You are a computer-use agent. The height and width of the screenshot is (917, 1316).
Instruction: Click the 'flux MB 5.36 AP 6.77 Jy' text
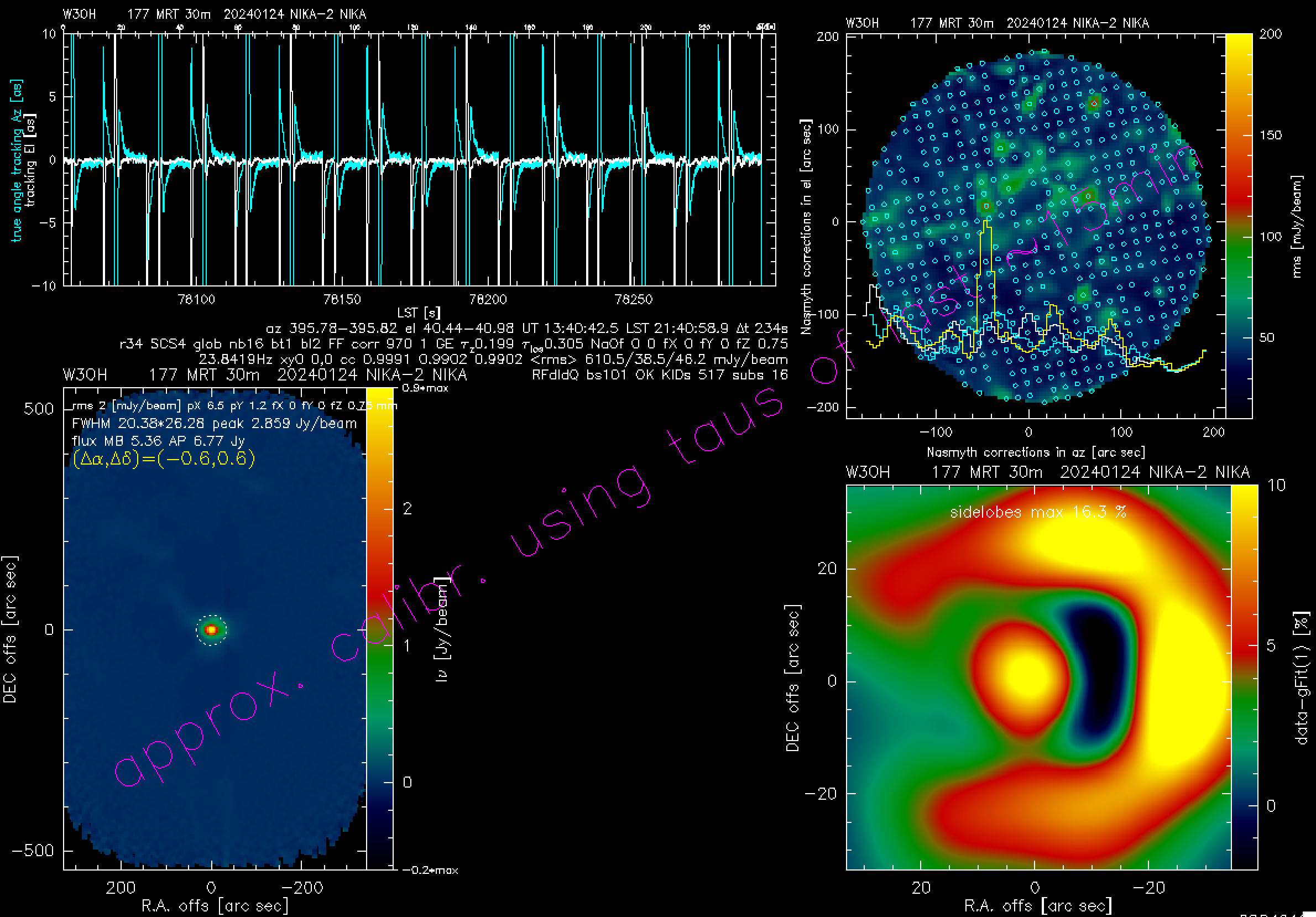(158, 441)
